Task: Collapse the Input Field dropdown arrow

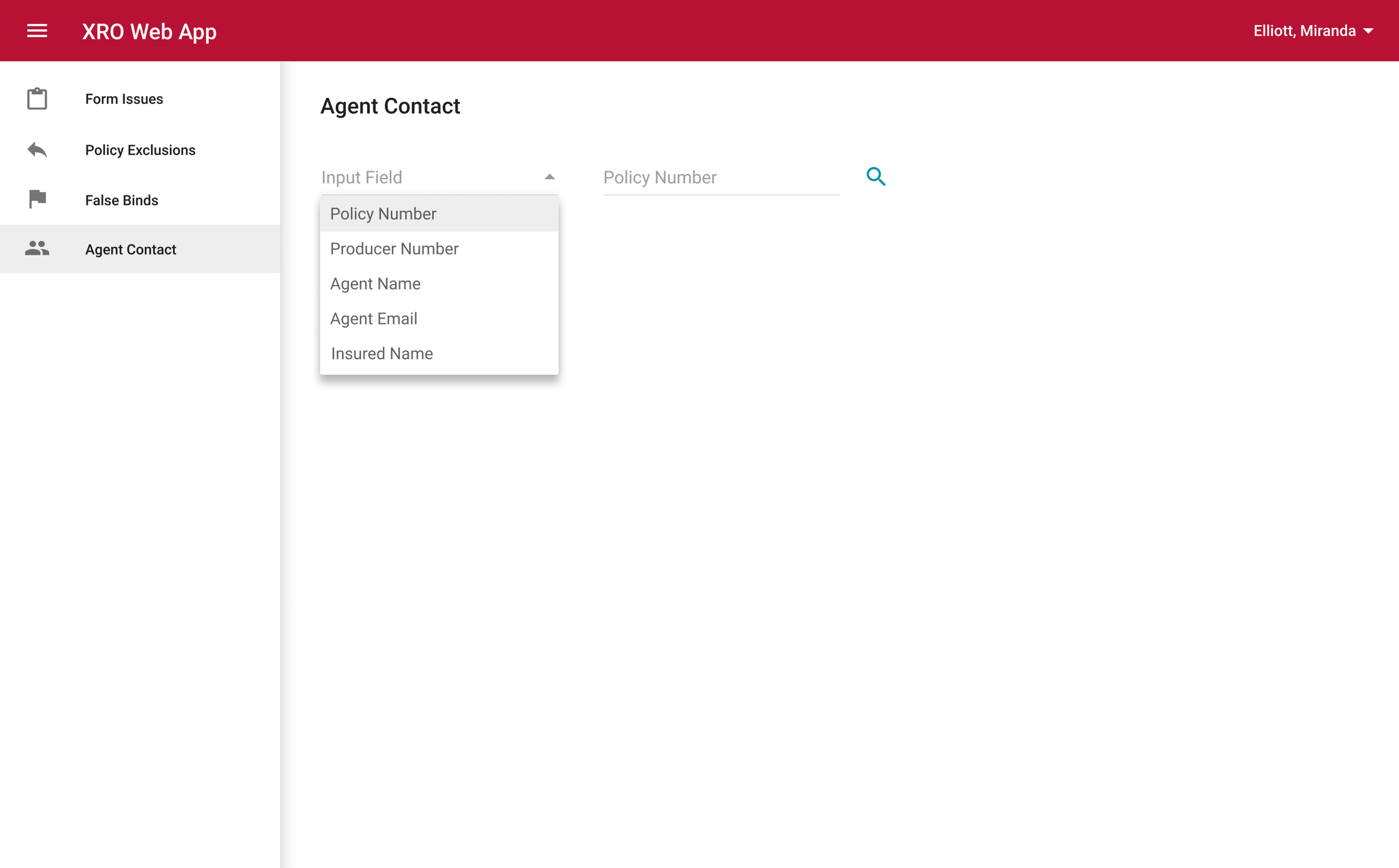Action: (x=549, y=177)
